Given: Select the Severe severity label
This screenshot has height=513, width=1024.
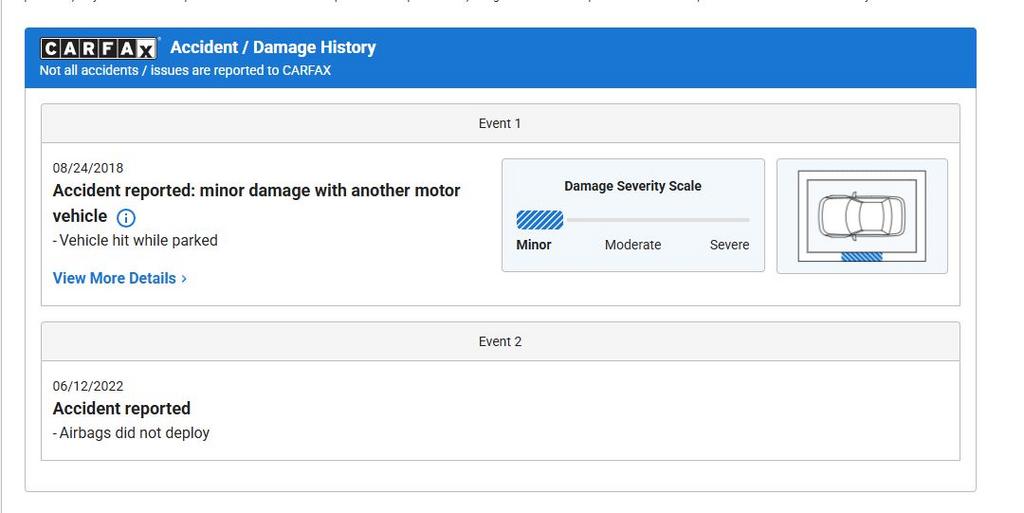Looking at the screenshot, I should [x=729, y=245].
